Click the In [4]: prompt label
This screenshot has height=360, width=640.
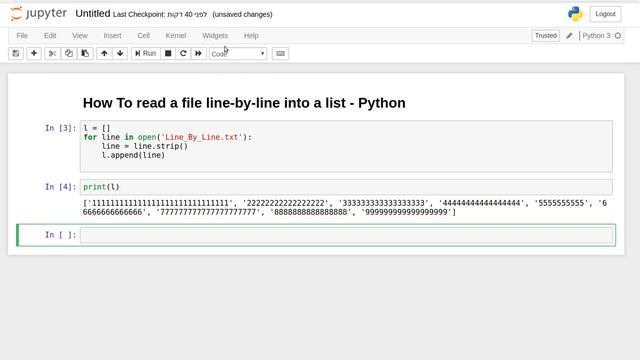pyautogui.click(x=60, y=187)
